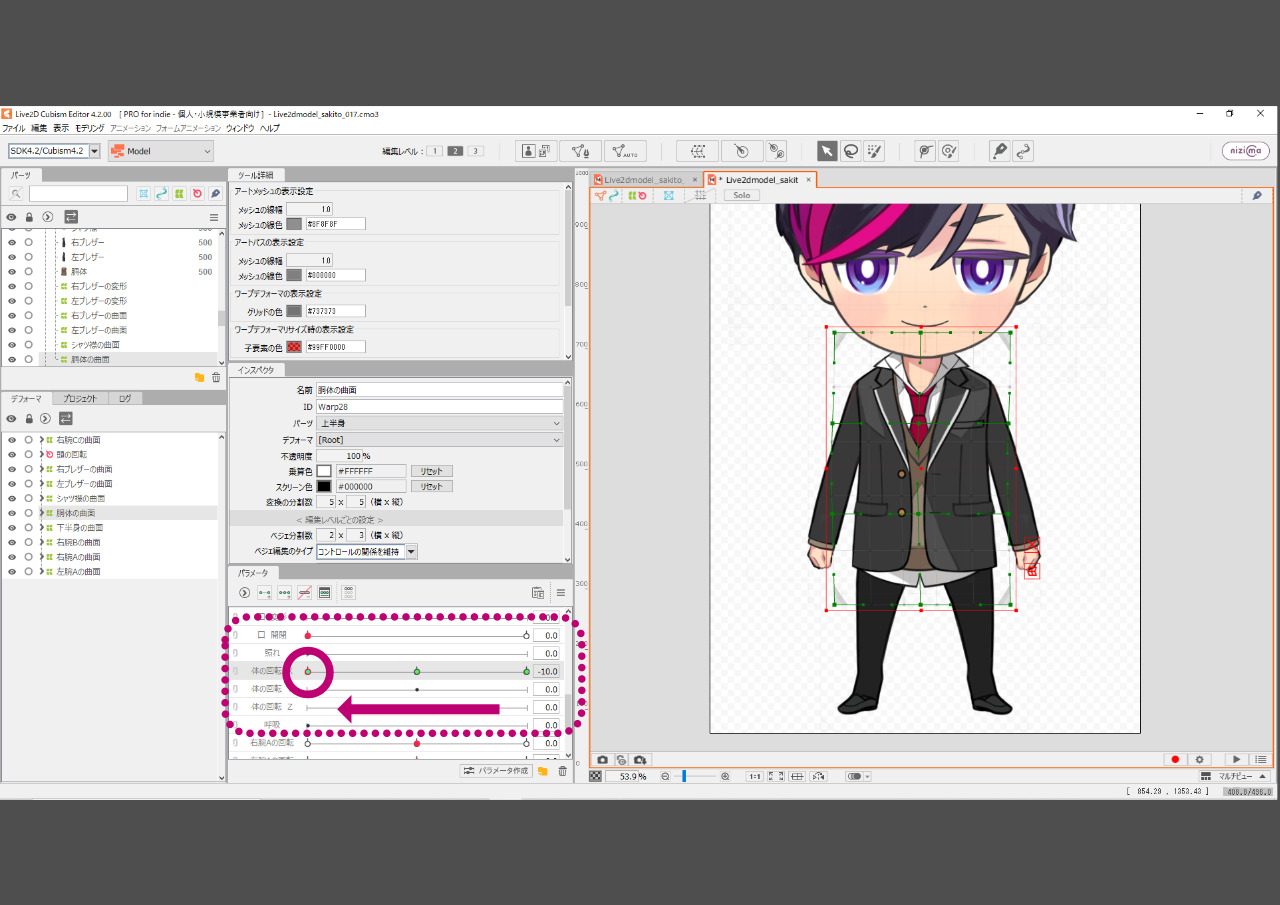1280x905 pixels.
Task: Open the Parts panel hamburger menu
Action: [x=213, y=217]
